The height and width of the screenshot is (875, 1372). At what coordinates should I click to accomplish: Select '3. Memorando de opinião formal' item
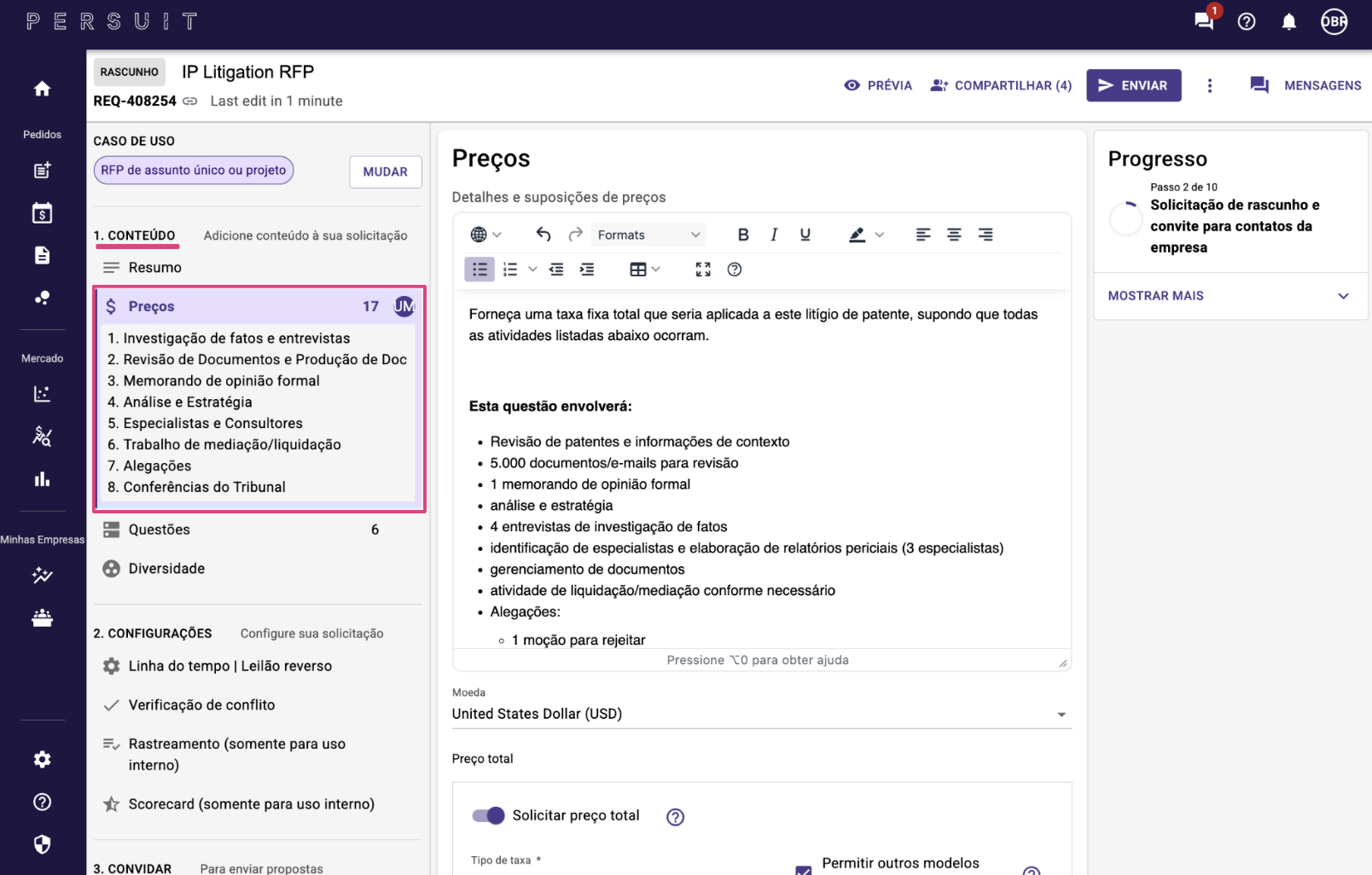[213, 381]
